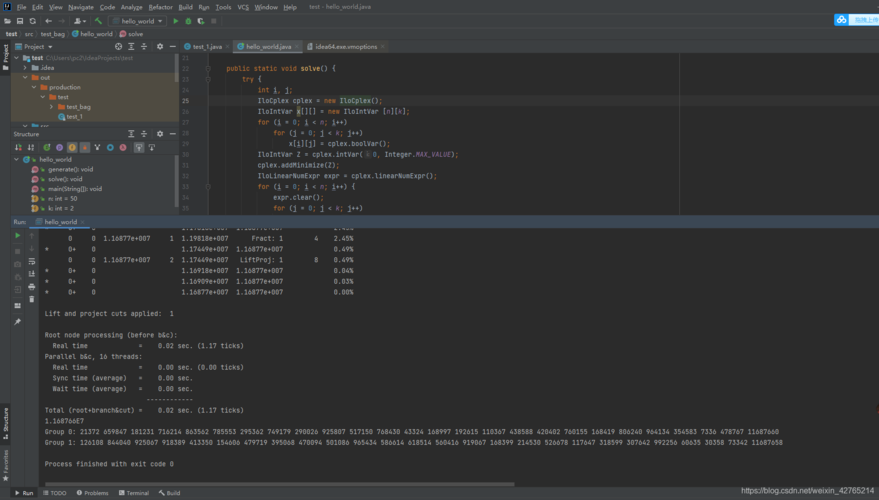This screenshot has height=500, width=879.
Task: Select test_1 file in Project tree
Action: [x=74, y=117]
